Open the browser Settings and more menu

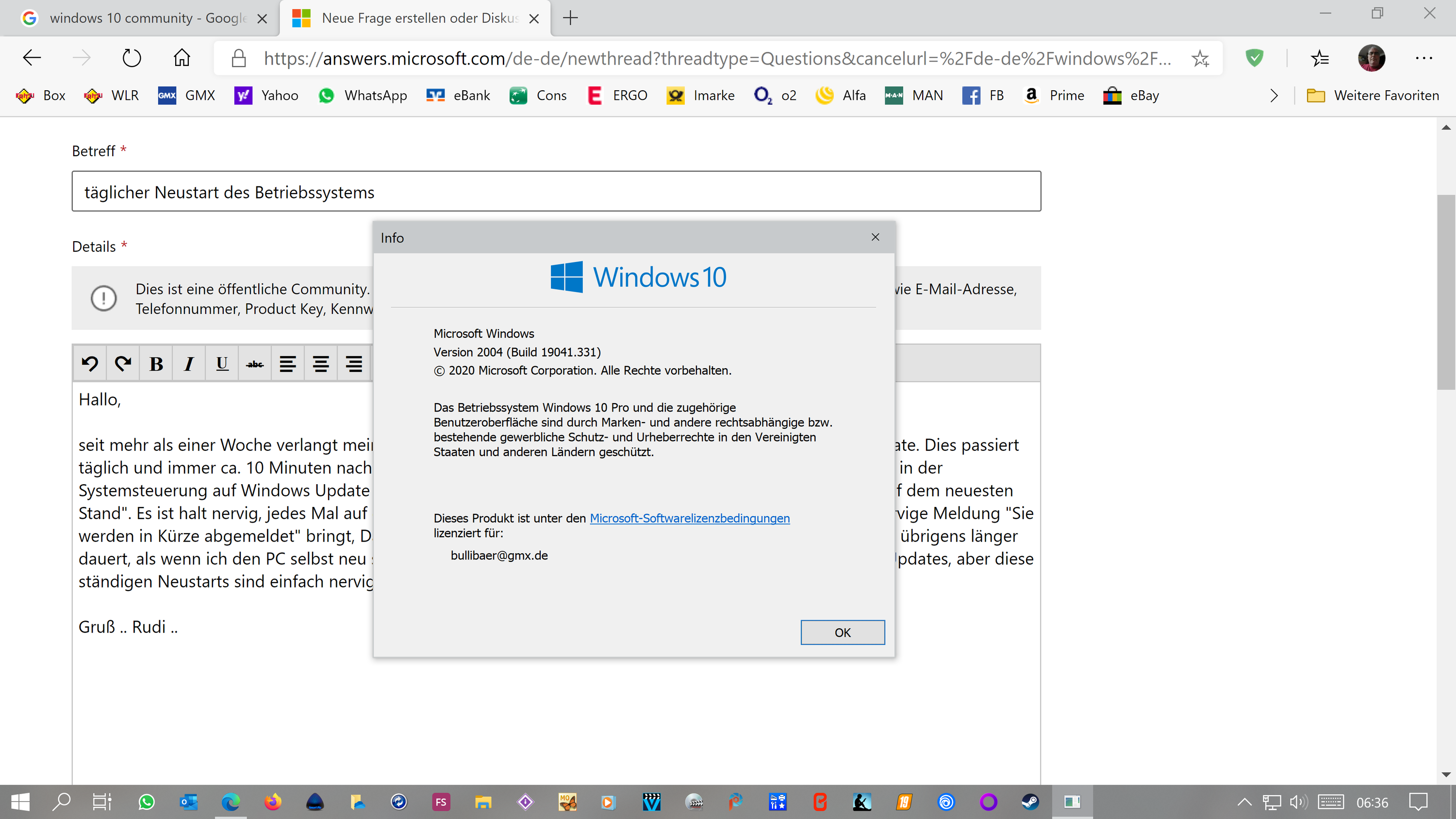(x=1424, y=58)
